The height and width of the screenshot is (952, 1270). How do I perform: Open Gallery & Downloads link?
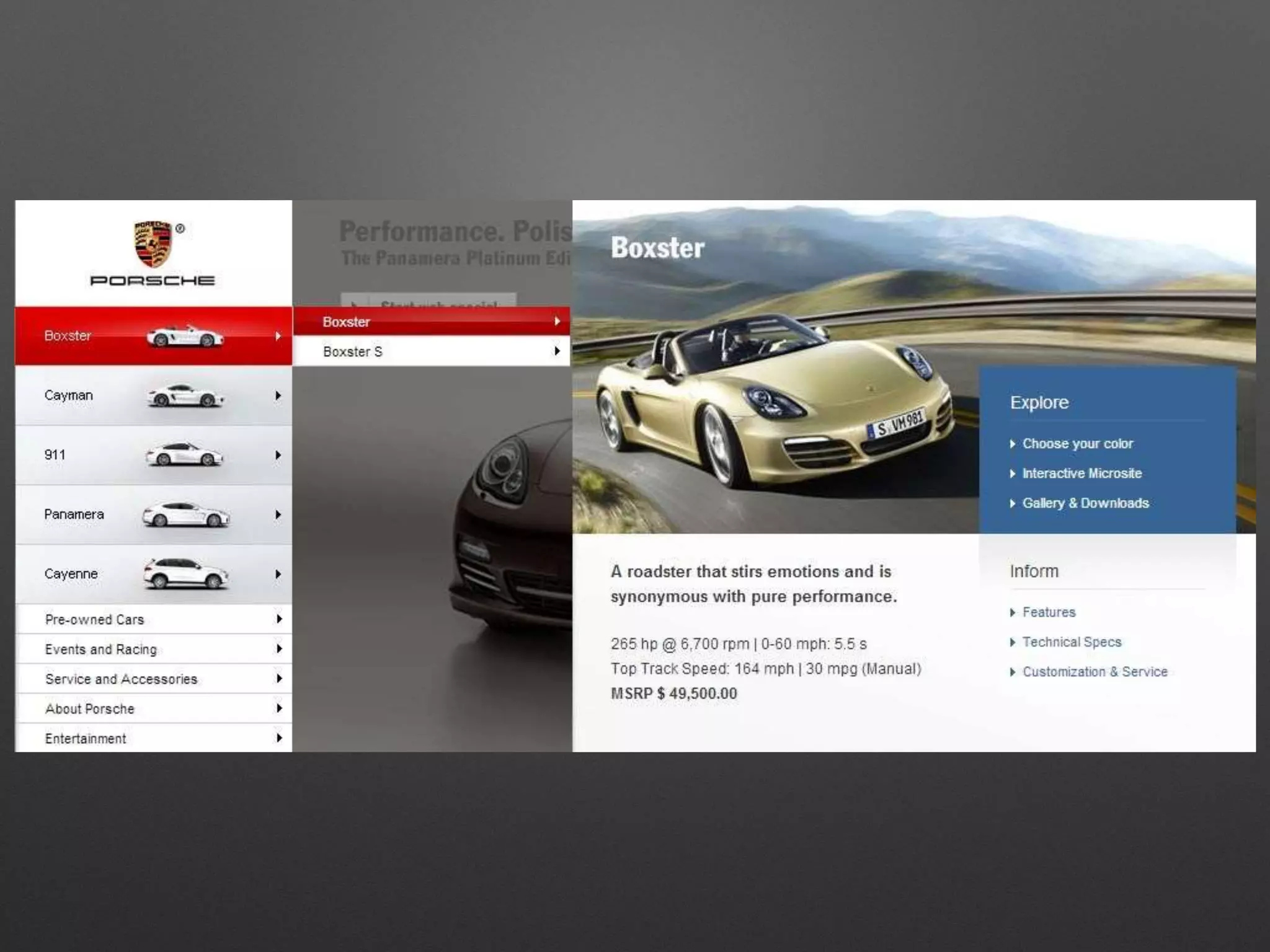(1085, 503)
